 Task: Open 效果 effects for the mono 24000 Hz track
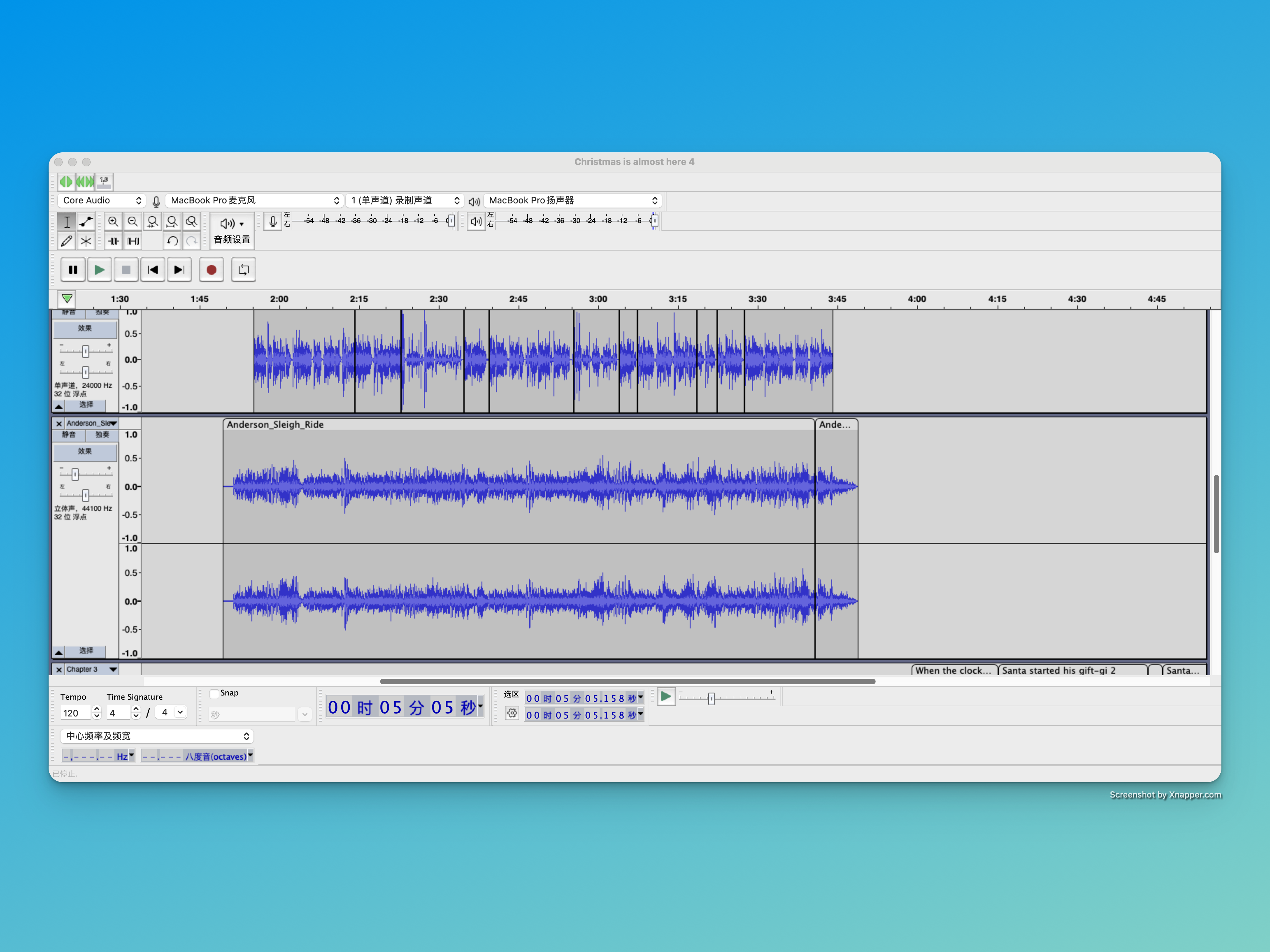pyautogui.click(x=85, y=329)
